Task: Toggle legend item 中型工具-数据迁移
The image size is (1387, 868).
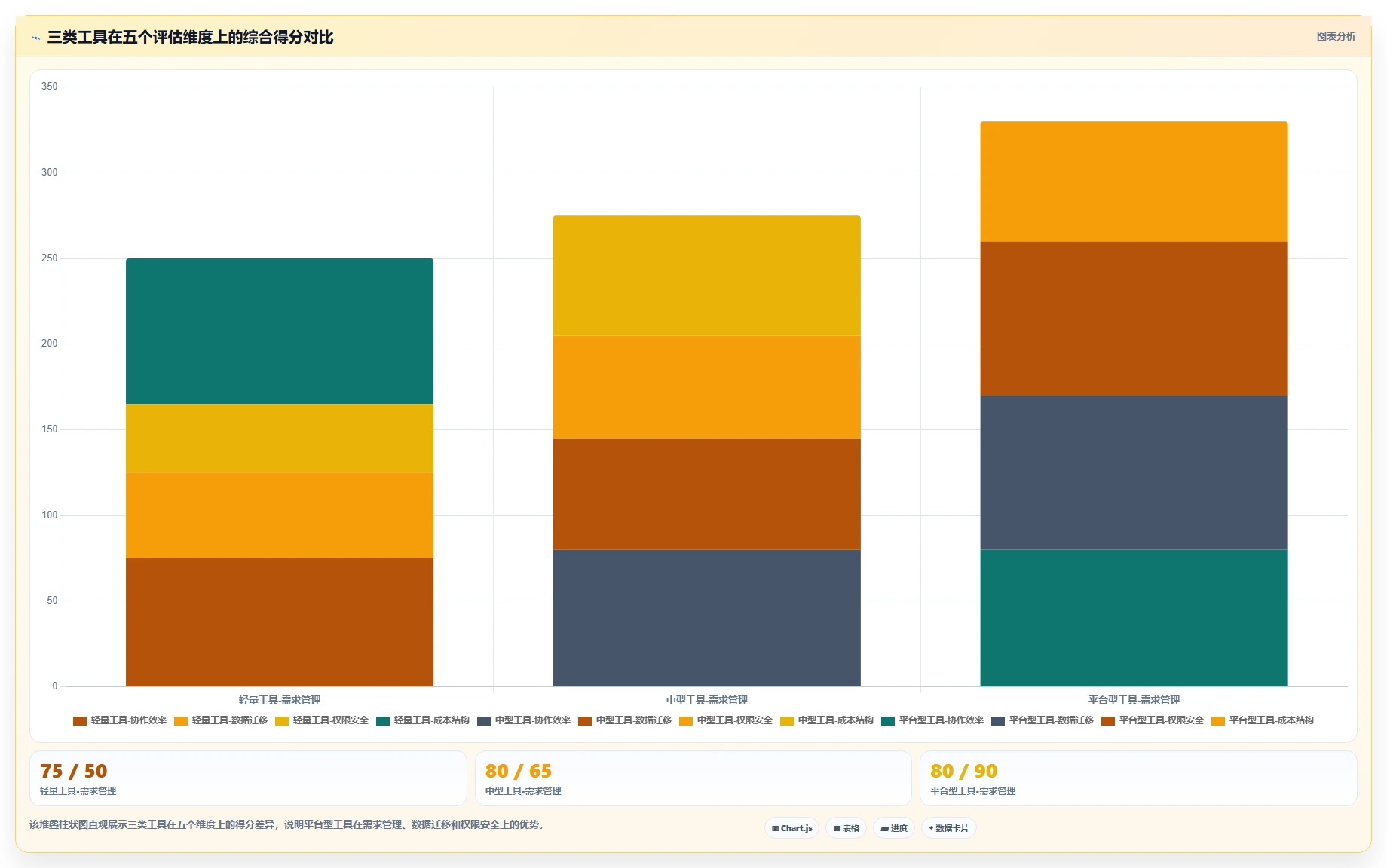Action: [625, 720]
